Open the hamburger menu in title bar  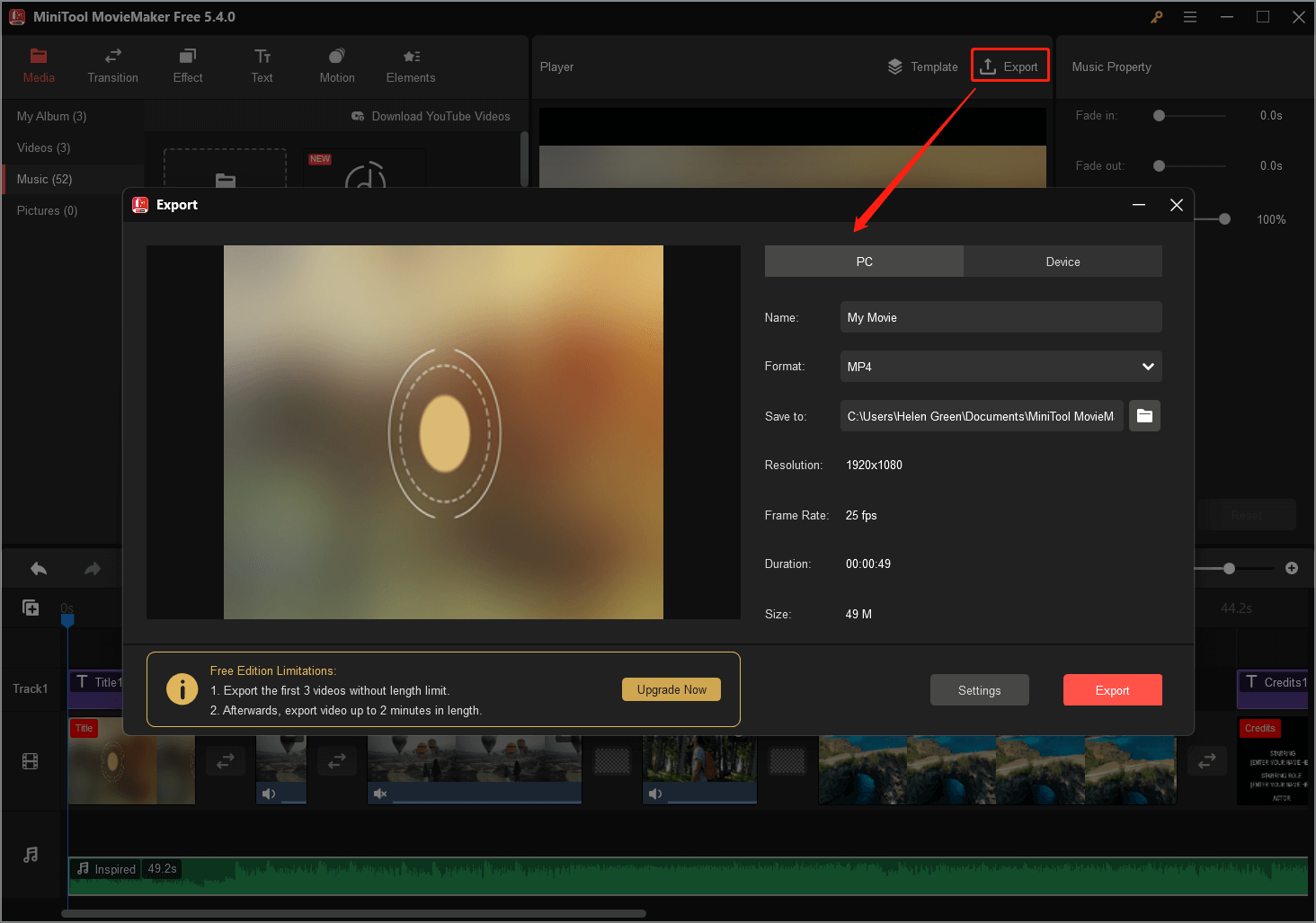[1190, 17]
